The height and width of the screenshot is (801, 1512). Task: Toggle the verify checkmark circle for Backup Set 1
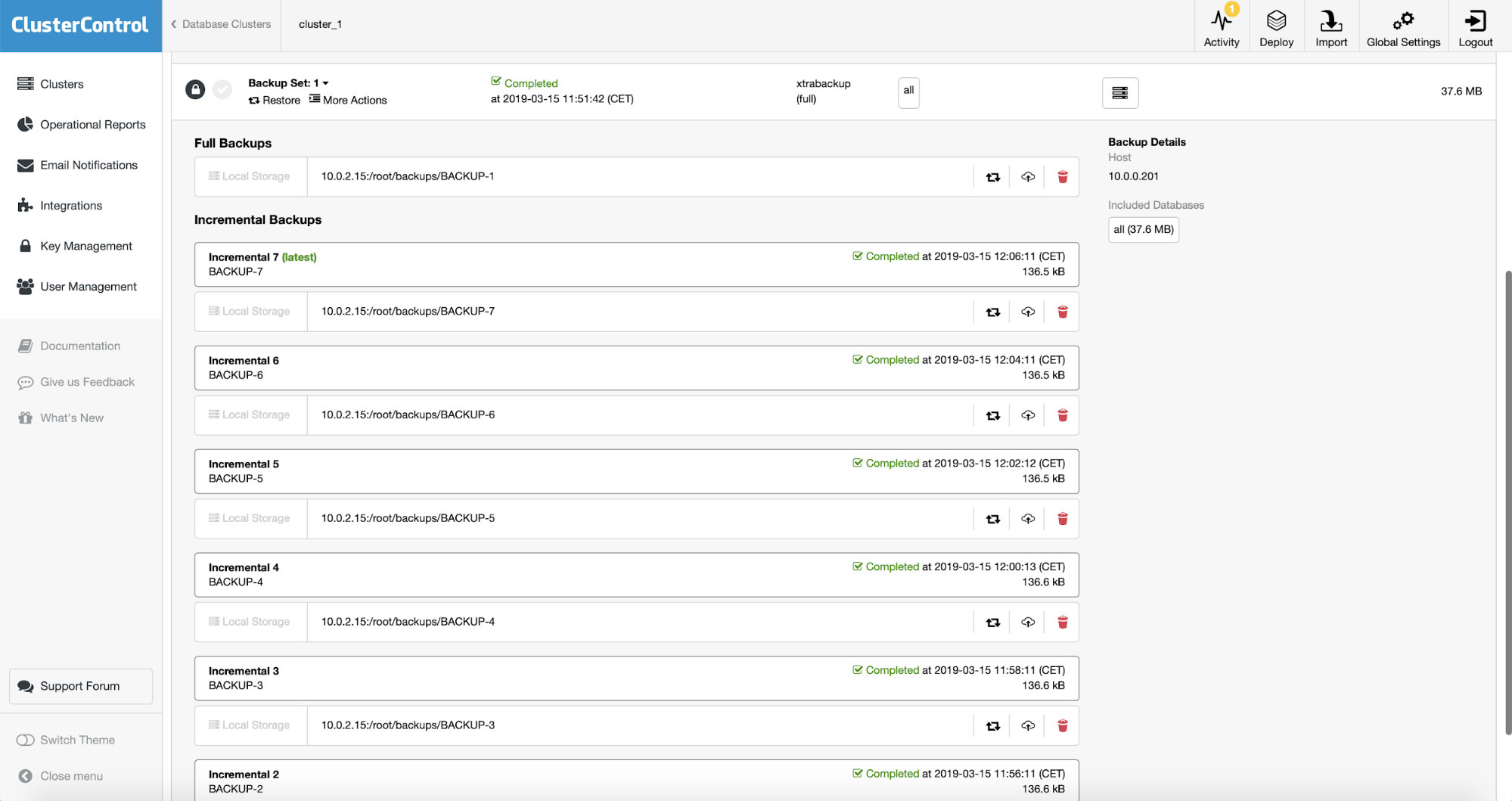(x=222, y=90)
